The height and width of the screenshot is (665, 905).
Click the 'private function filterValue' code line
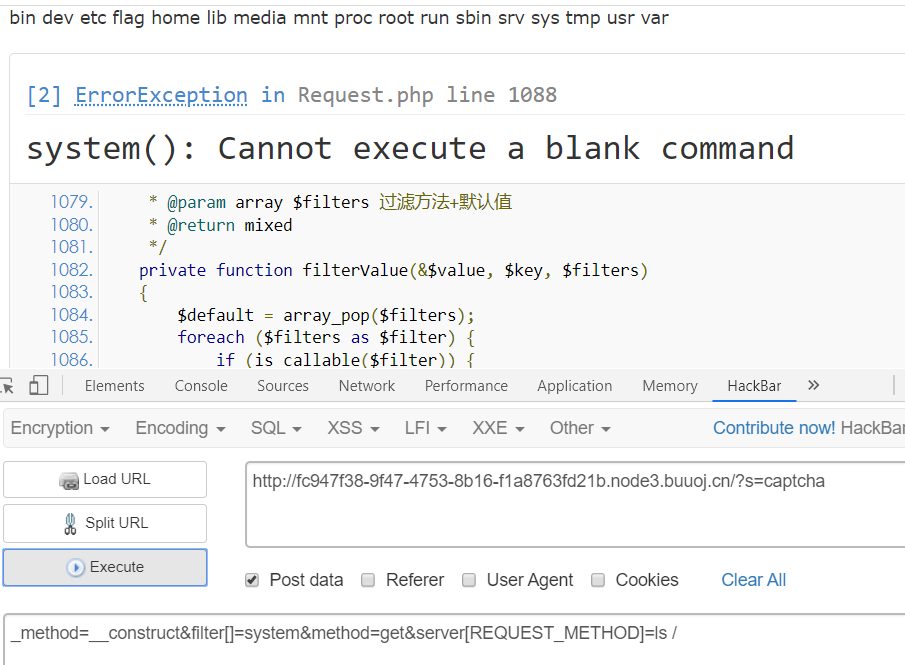point(394,270)
